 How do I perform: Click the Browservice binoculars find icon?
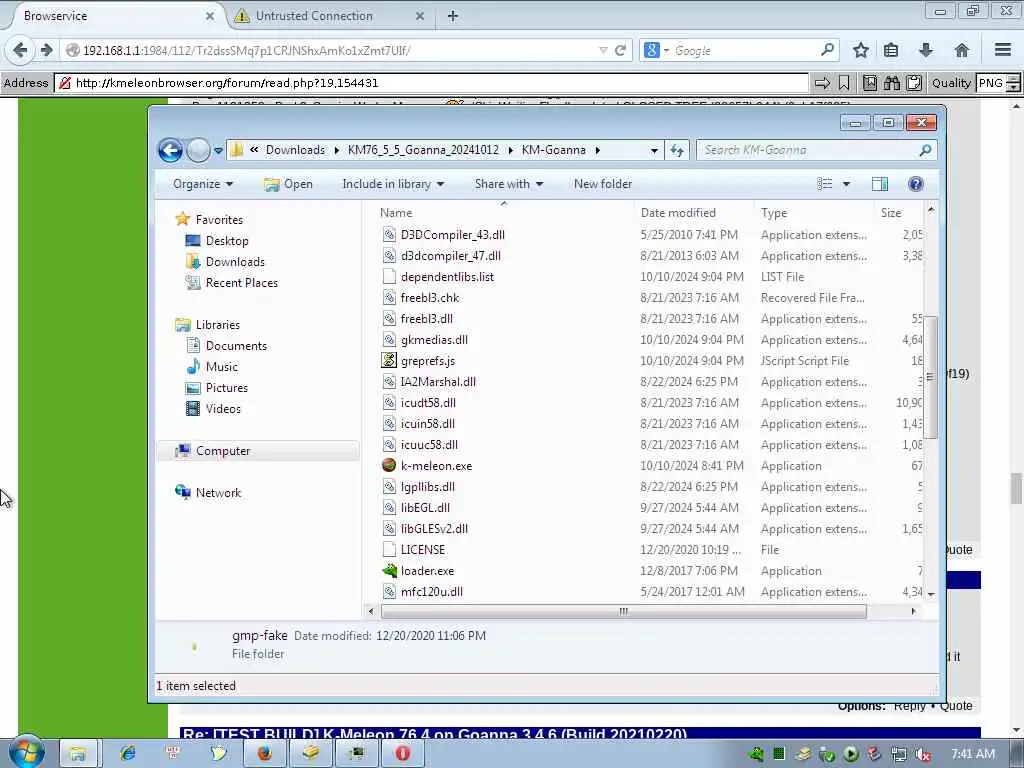tap(891, 83)
